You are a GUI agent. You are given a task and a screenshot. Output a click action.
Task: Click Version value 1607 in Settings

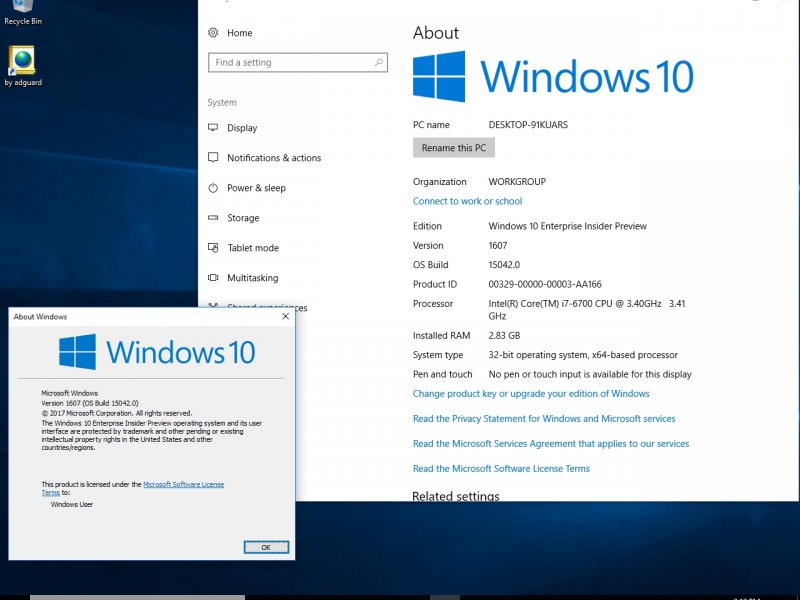click(x=498, y=245)
